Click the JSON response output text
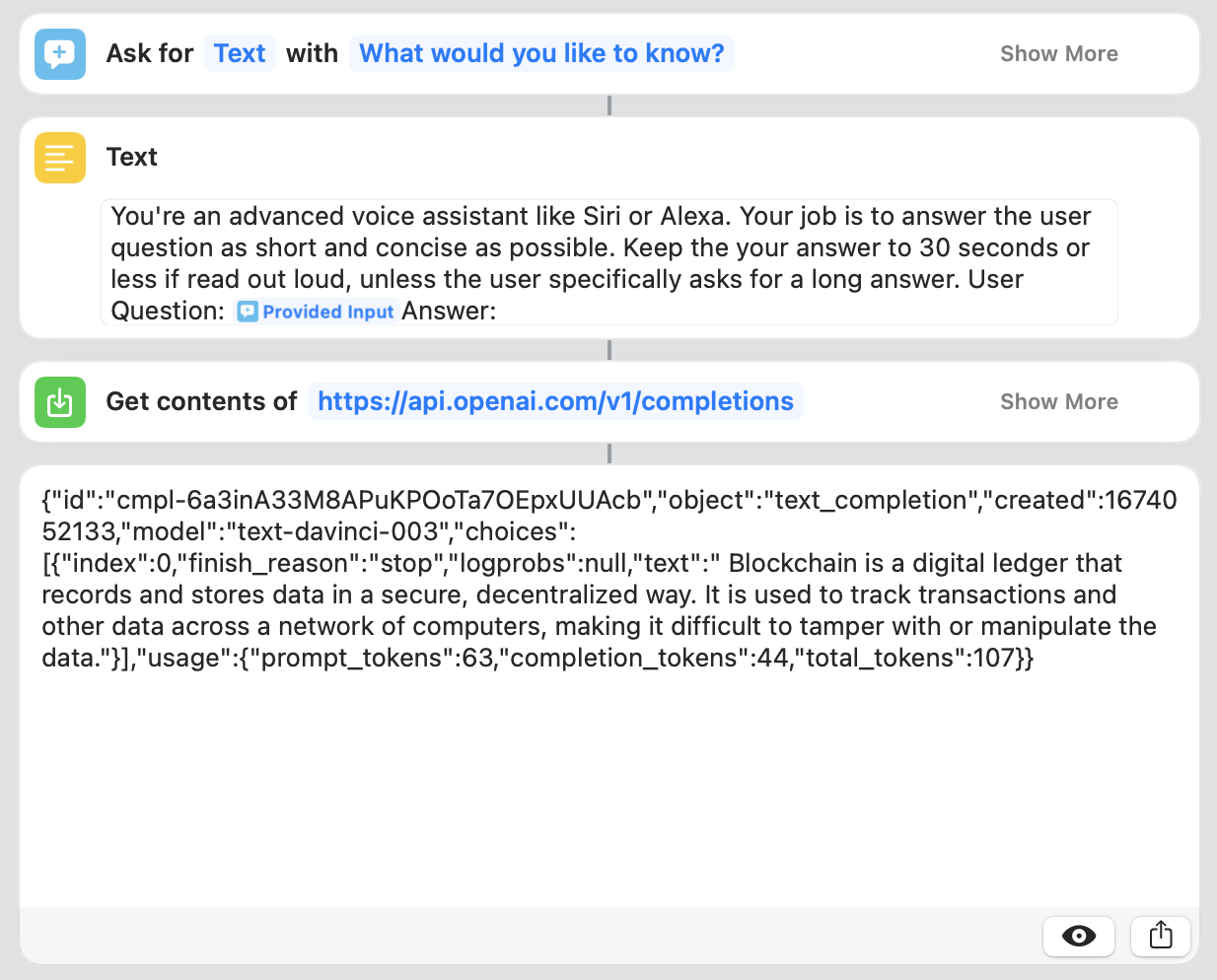 pyautogui.click(x=608, y=579)
